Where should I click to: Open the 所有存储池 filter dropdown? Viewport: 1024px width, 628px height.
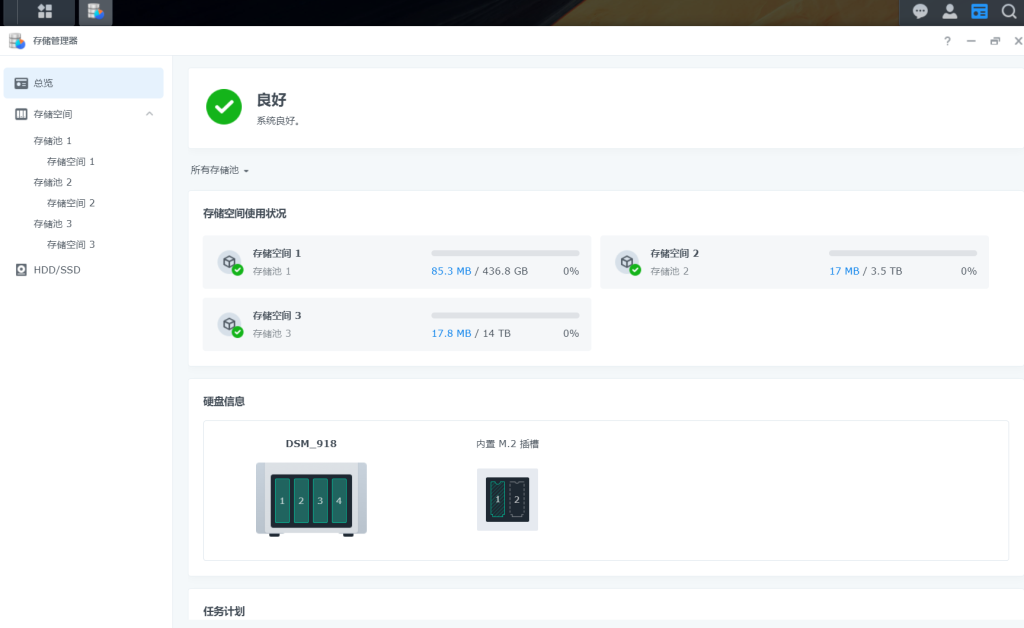220,169
